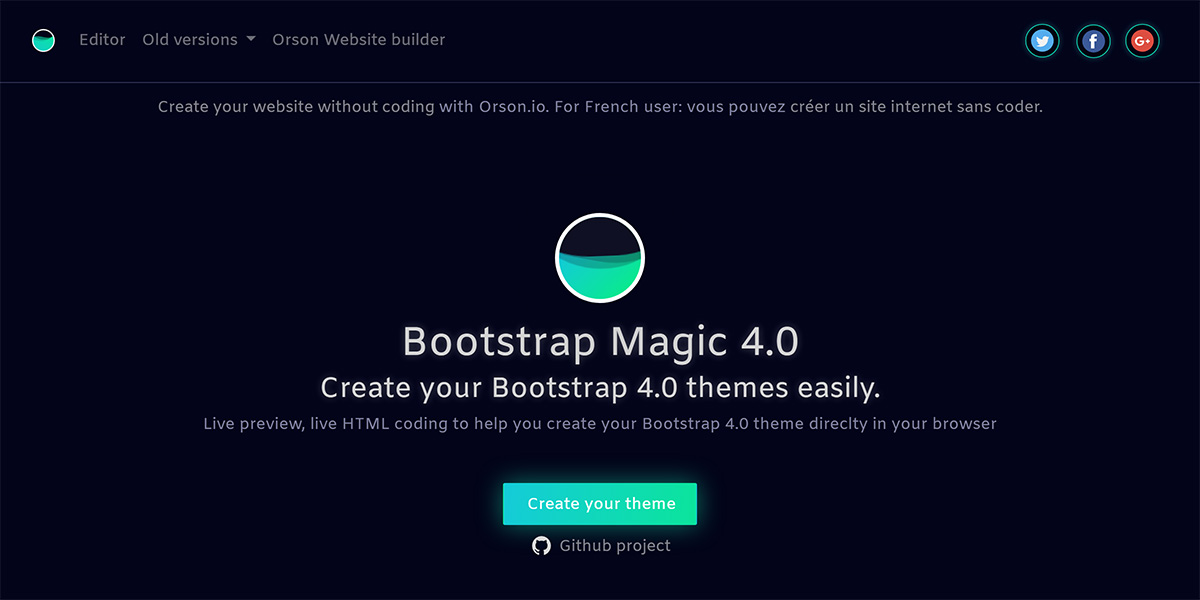This screenshot has width=1200, height=600.
Task: Open the Editor nav item
Action: (102, 40)
